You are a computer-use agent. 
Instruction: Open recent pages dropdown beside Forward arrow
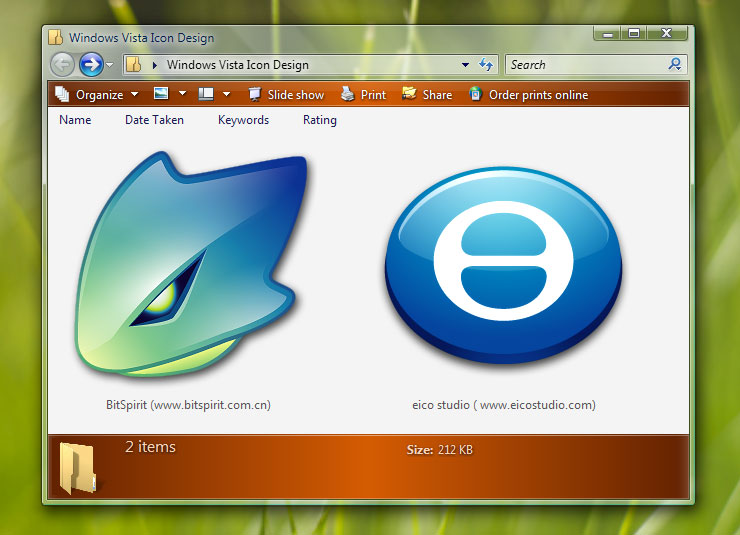point(109,65)
